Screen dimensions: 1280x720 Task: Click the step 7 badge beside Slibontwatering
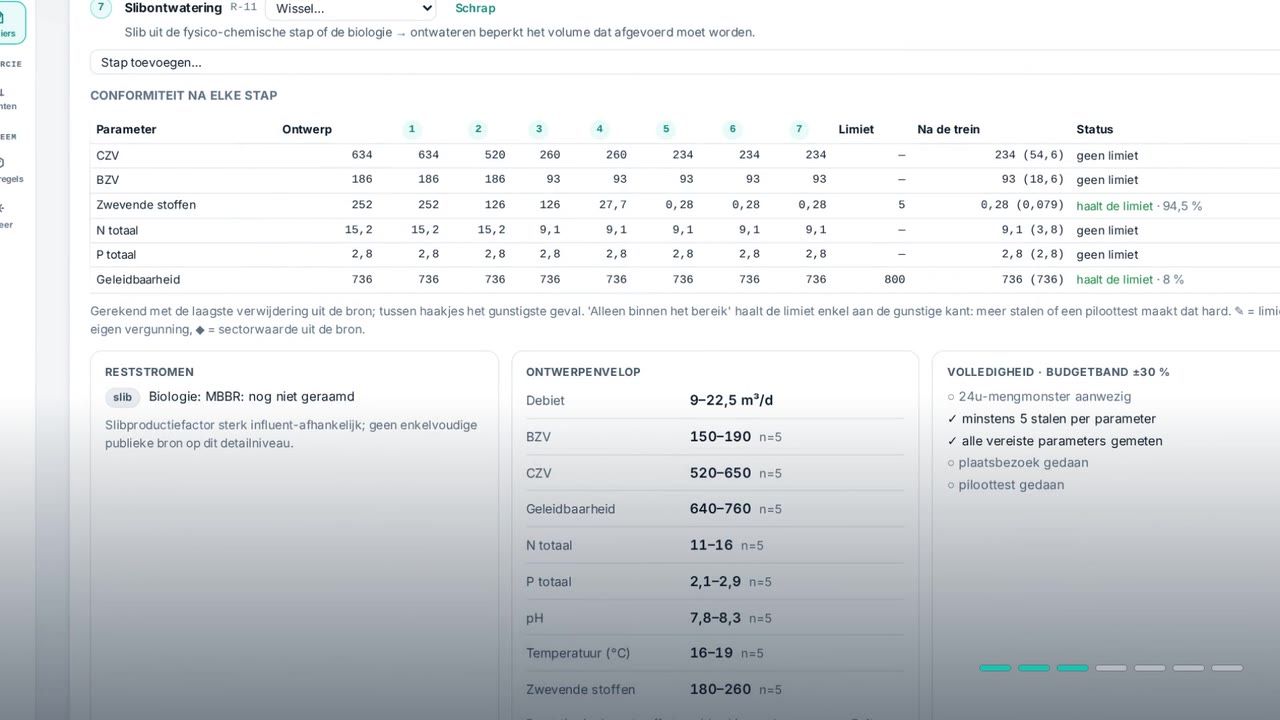[101, 8]
